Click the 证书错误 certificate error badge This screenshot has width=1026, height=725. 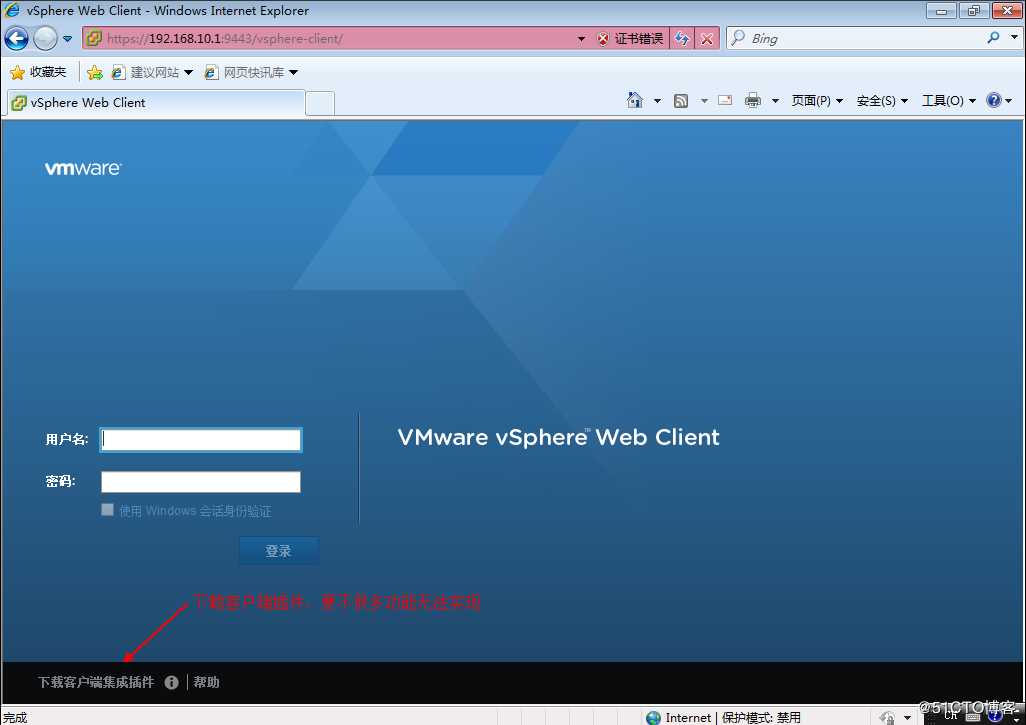point(629,39)
